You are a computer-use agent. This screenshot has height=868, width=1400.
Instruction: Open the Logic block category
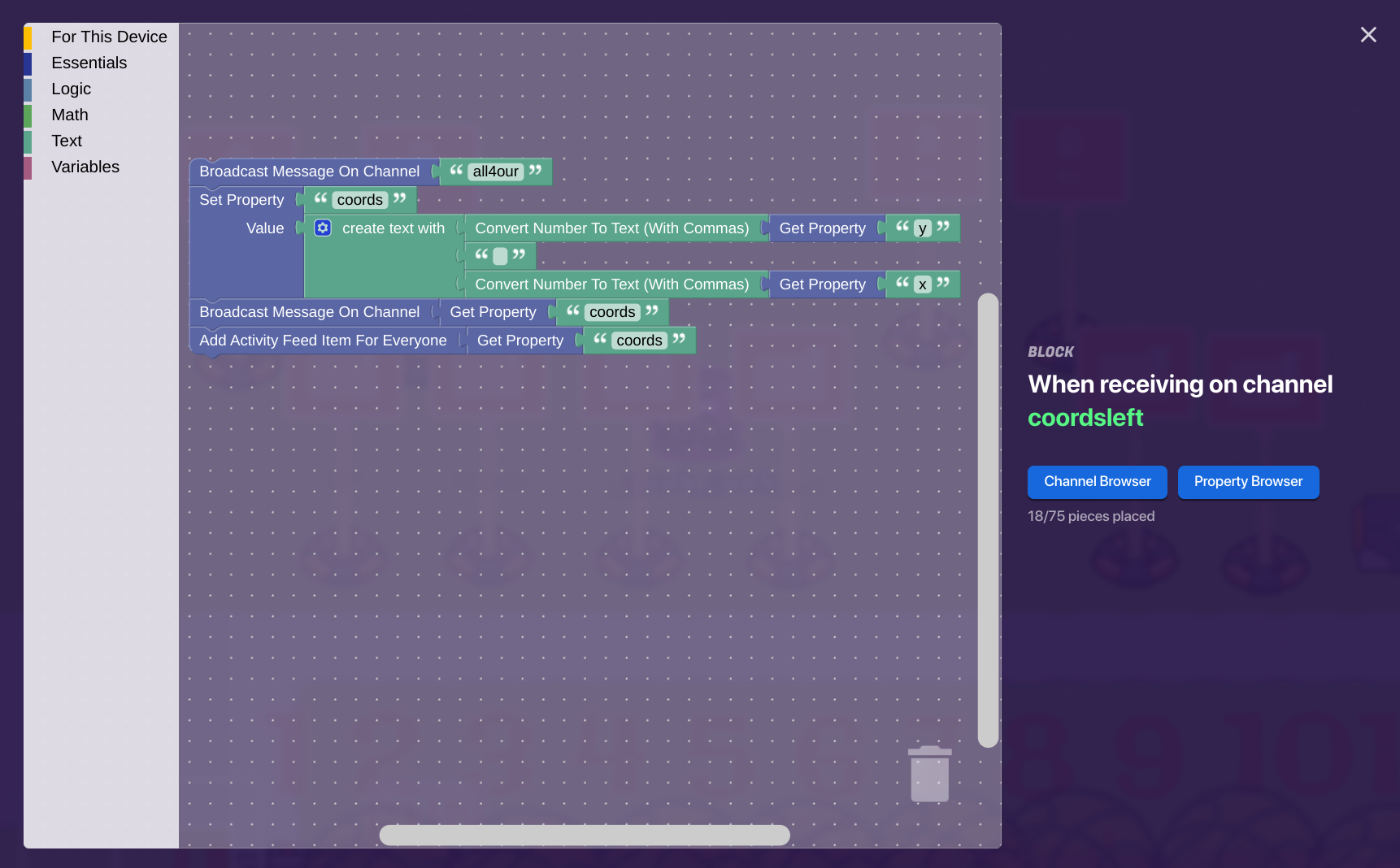(71, 89)
